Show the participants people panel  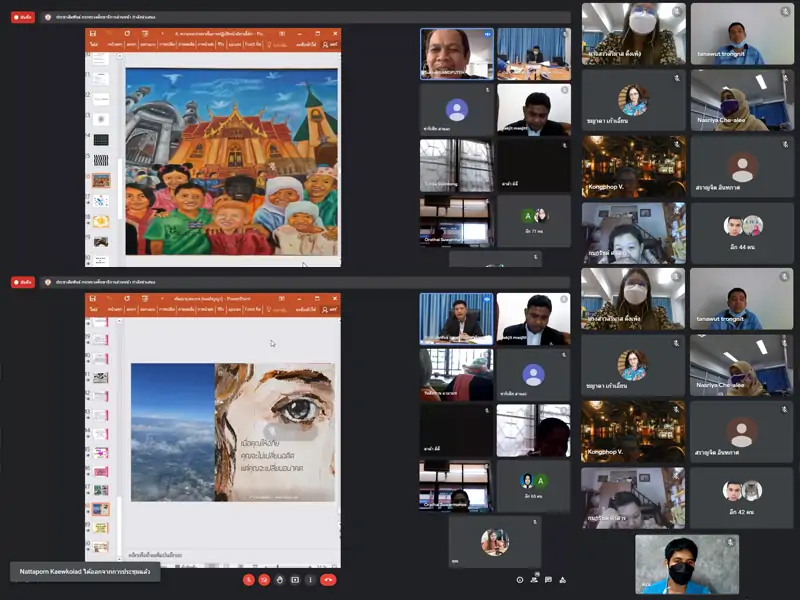[534, 580]
